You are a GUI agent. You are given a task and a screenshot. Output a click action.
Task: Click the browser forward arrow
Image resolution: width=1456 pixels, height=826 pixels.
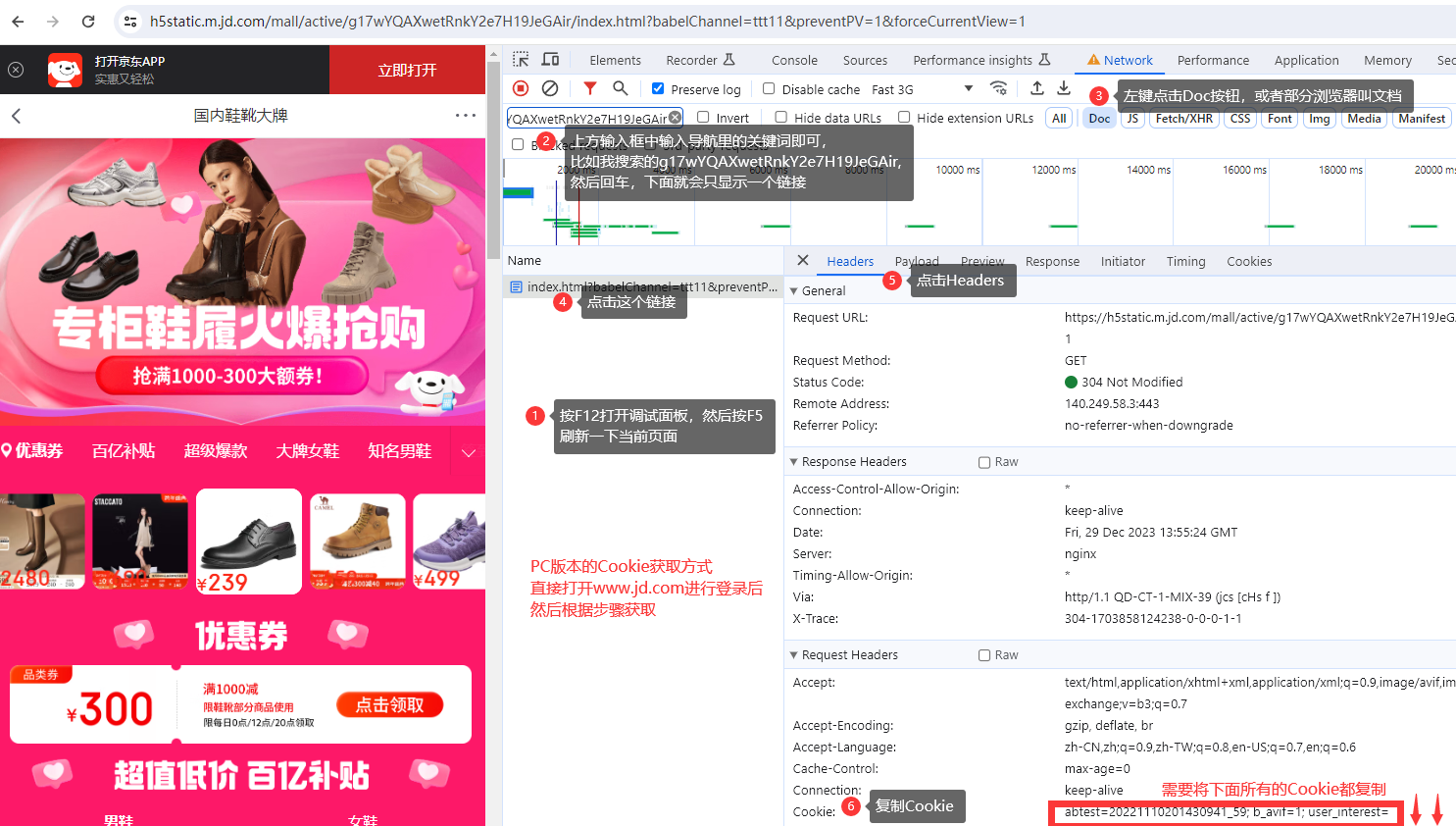[53, 21]
